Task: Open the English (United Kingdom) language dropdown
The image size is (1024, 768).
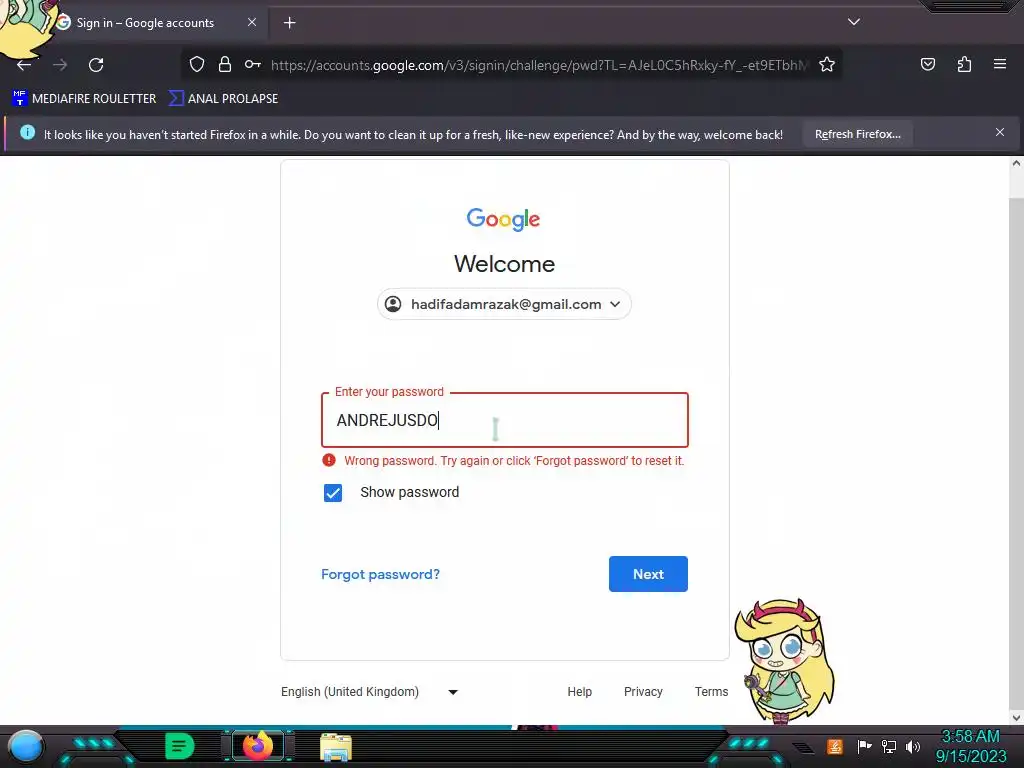Action: coord(369,692)
